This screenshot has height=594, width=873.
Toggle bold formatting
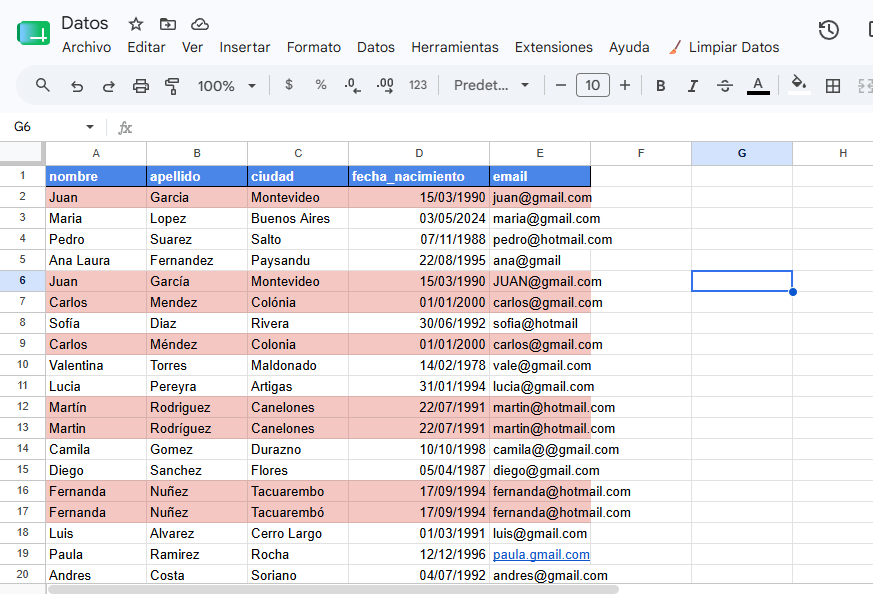point(660,86)
